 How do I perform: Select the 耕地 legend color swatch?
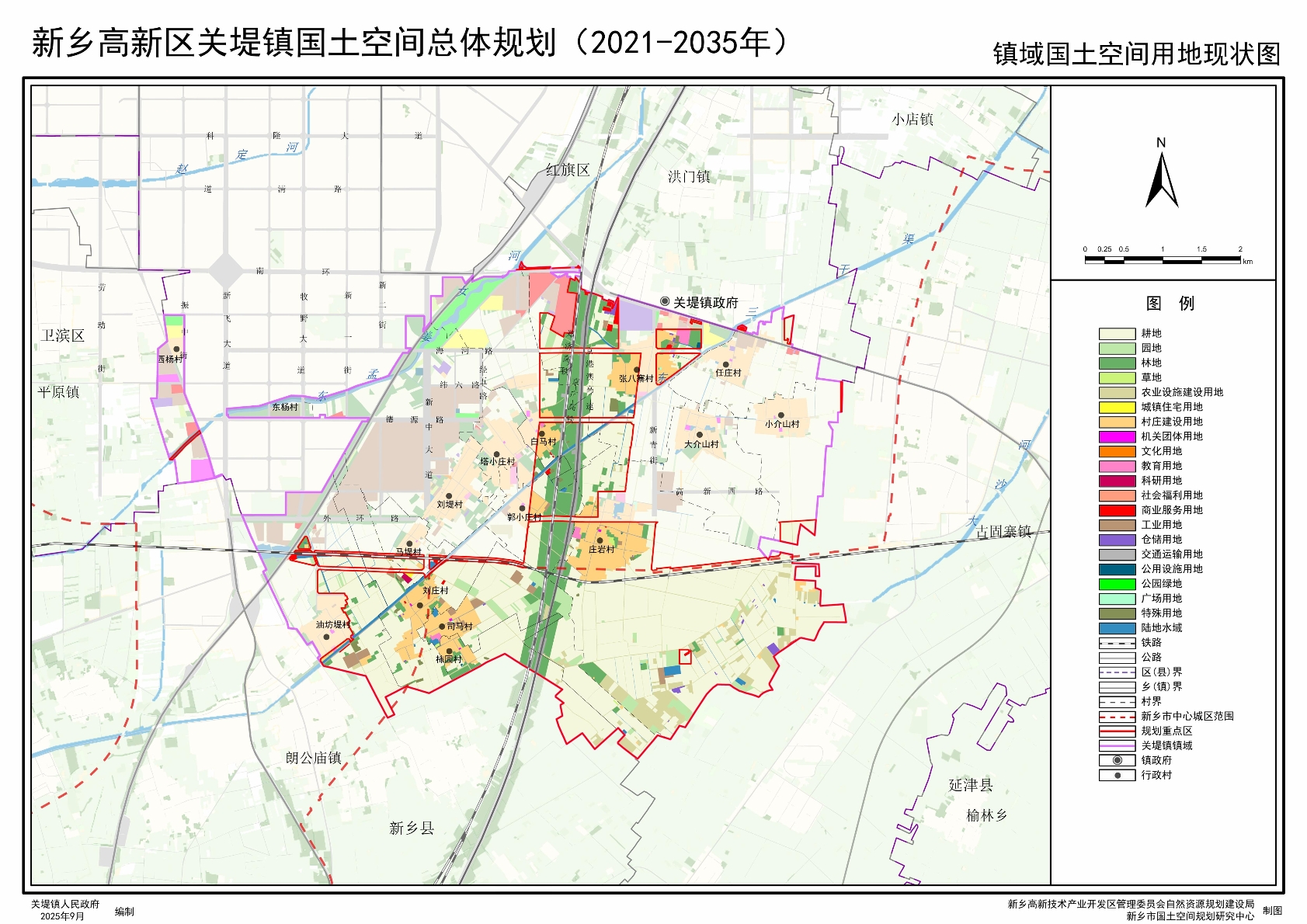click(x=1117, y=334)
